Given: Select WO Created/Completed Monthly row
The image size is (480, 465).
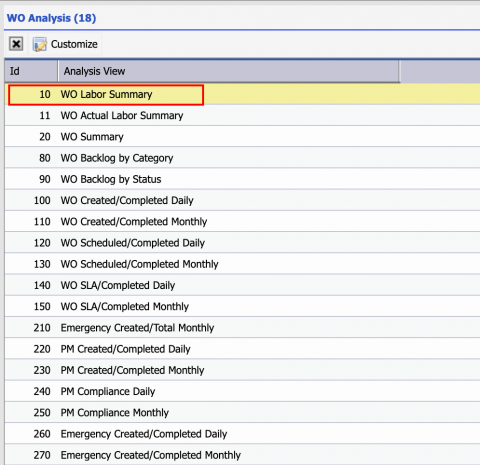Looking at the screenshot, I should pos(242,222).
